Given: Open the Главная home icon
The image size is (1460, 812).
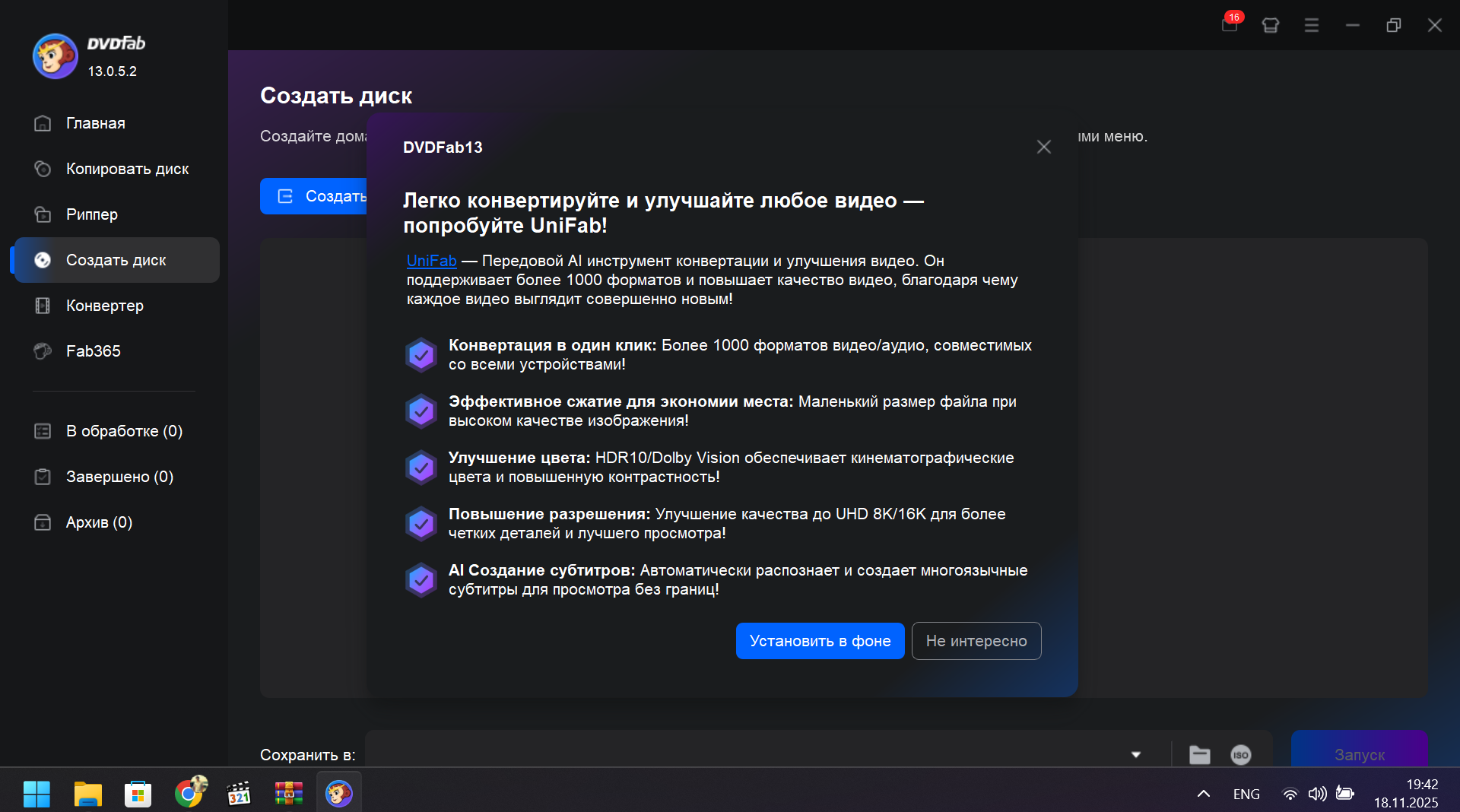Looking at the screenshot, I should (43, 123).
